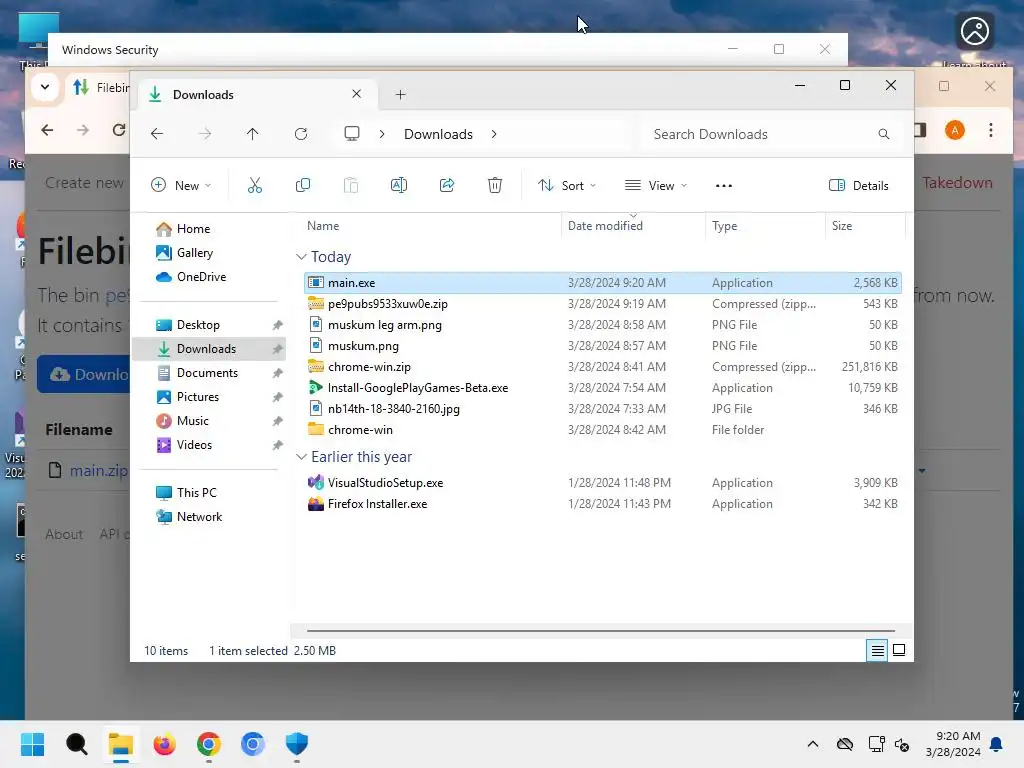Select Firefox Installer.exe file
The height and width of the screenshot is (768, 1024).
[602, 504]
